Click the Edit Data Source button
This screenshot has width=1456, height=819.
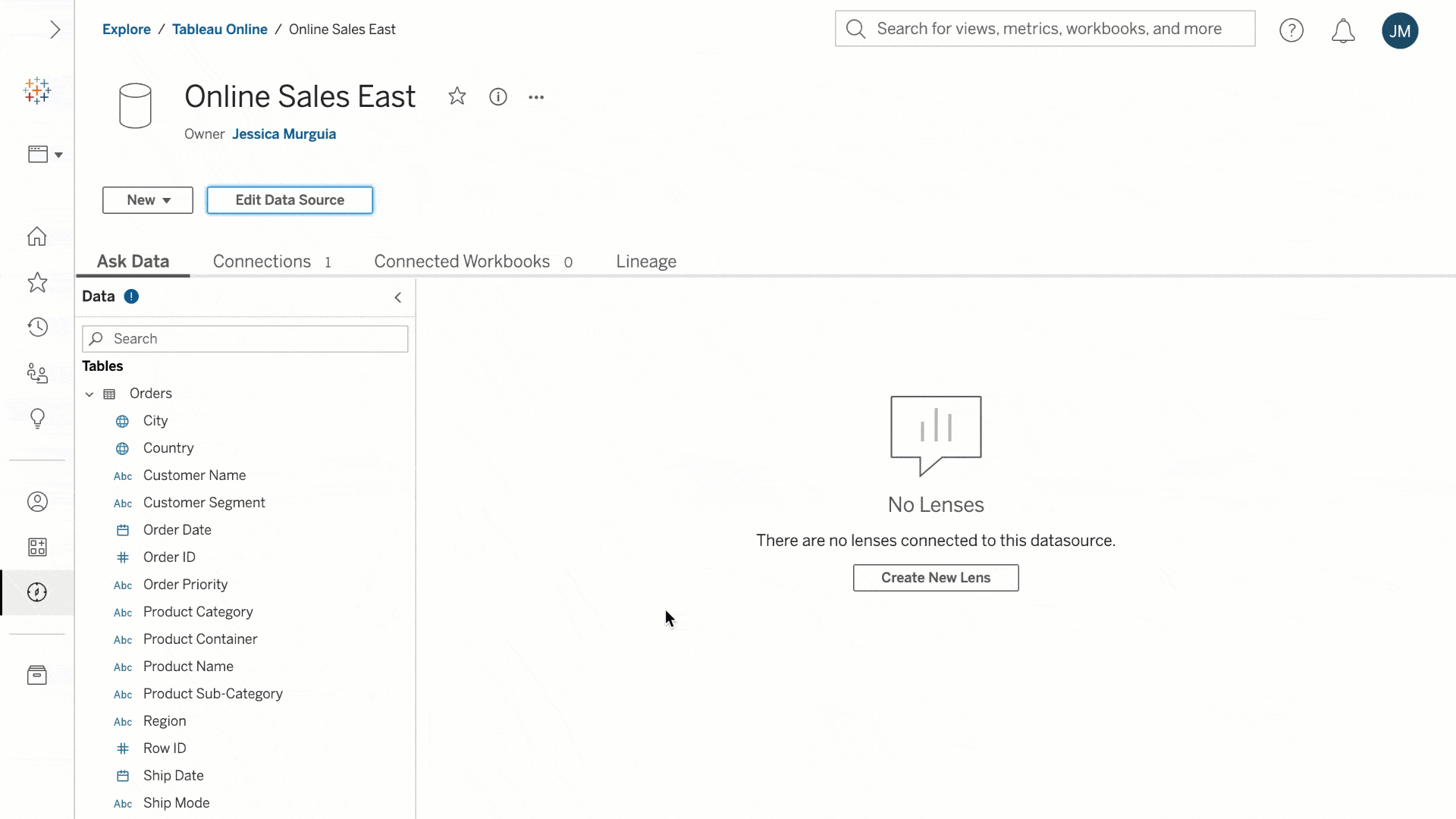point(289,200)
